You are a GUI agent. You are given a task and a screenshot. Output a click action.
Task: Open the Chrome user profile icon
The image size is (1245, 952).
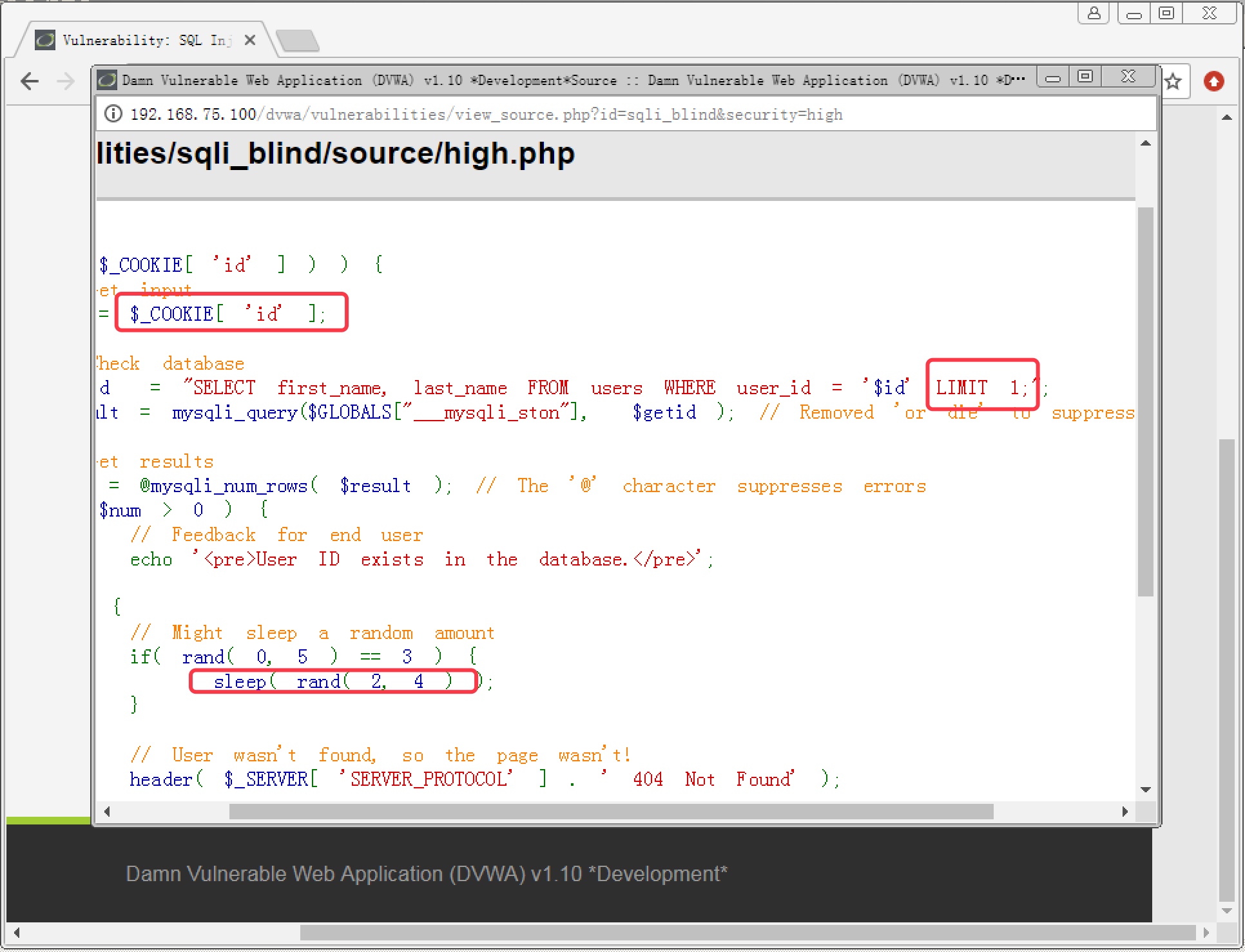[x=1094, y=13]
